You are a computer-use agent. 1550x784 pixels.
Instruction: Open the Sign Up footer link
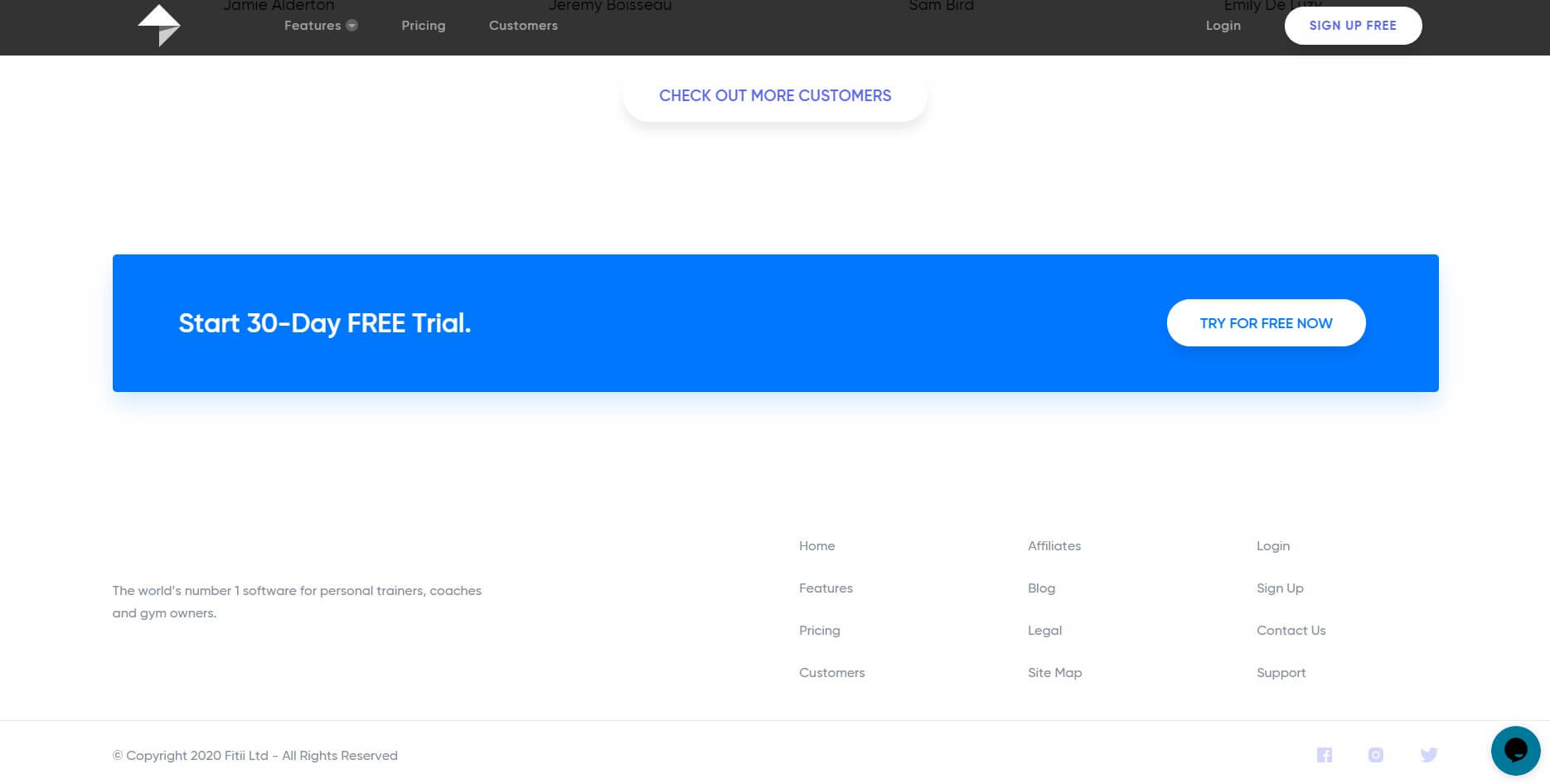[1280, 588]
